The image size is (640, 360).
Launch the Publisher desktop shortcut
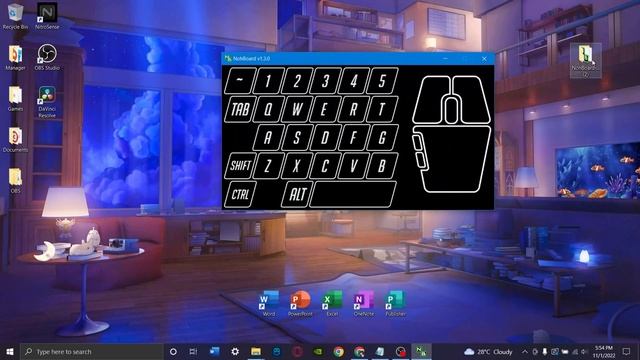395,304
